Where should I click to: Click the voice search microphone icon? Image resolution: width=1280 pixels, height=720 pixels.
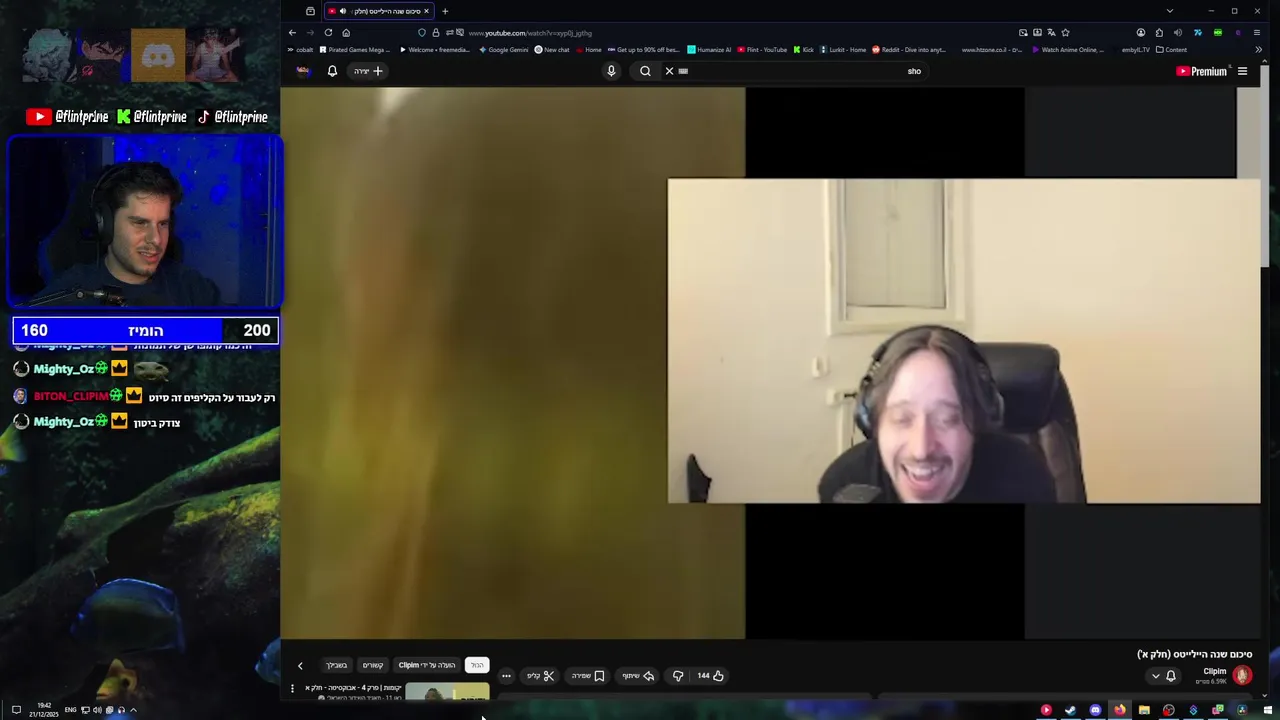coord(611,71)
